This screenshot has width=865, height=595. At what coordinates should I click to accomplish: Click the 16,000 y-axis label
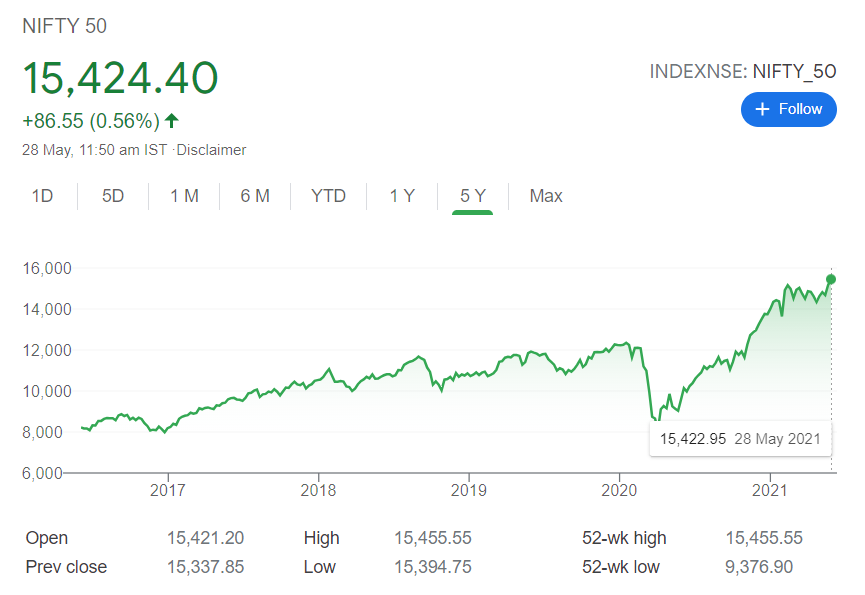(47, 268)
